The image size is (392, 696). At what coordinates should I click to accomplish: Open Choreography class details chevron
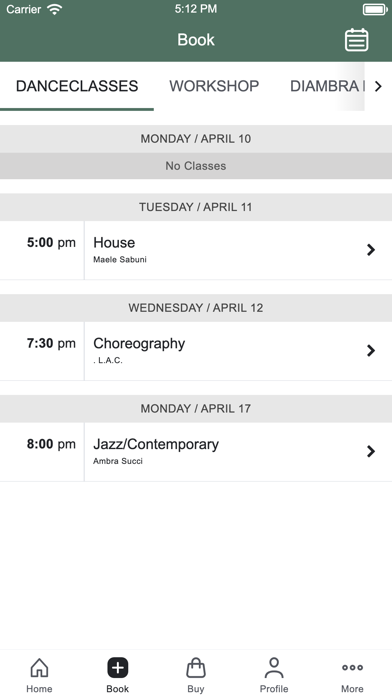click(x=371, y=351)
